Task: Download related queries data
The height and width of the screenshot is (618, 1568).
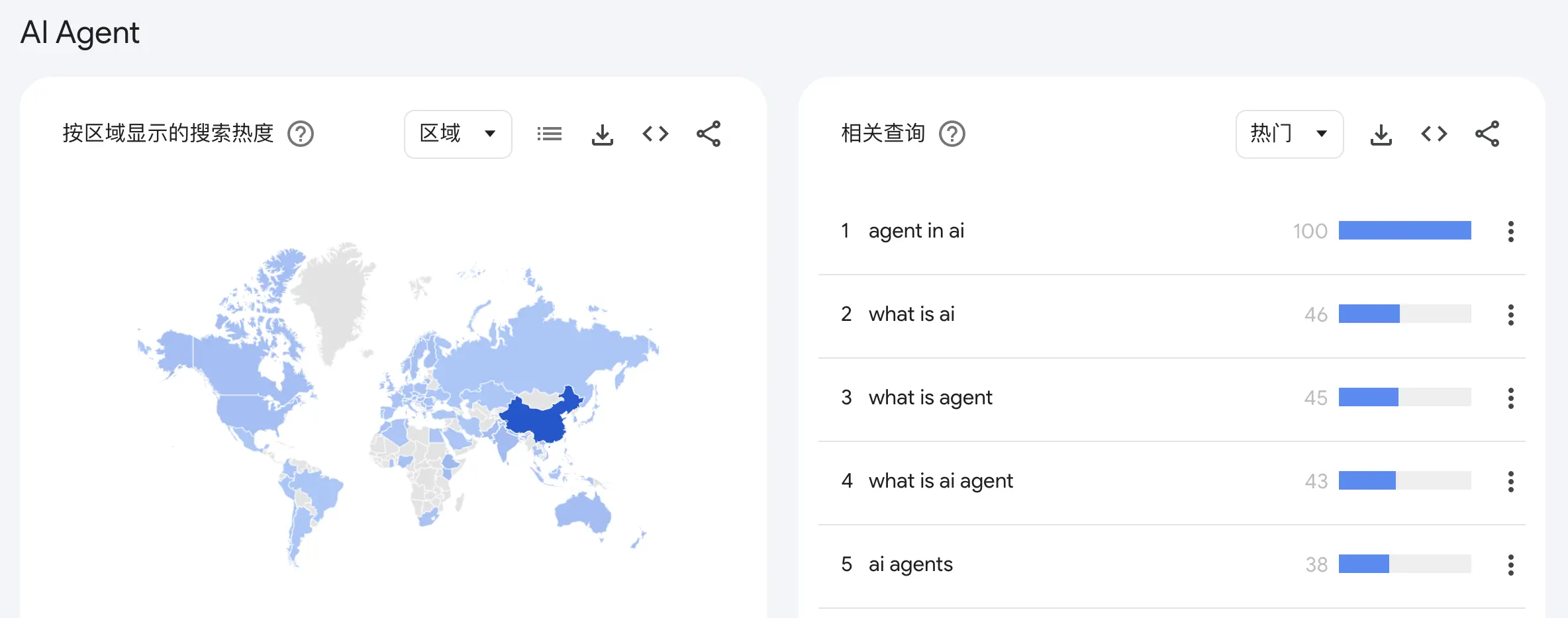Action: coord(1381,134)
